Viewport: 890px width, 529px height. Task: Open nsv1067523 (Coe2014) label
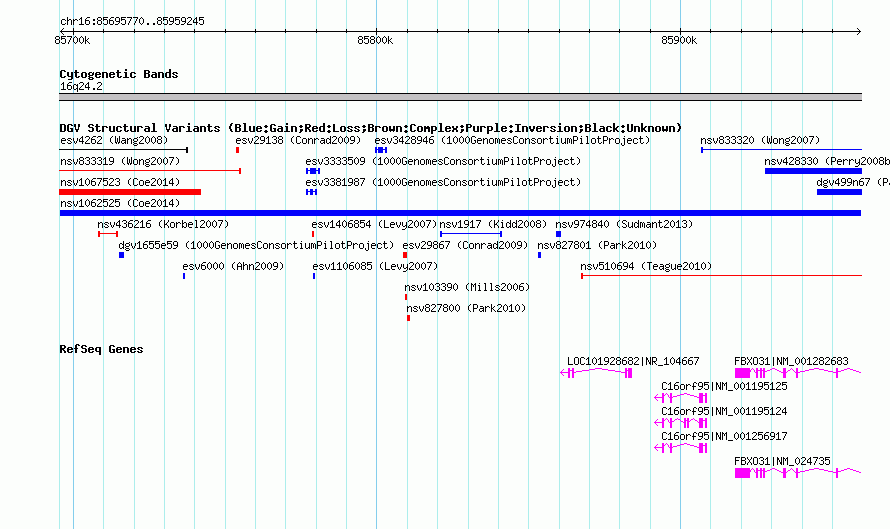120,182
